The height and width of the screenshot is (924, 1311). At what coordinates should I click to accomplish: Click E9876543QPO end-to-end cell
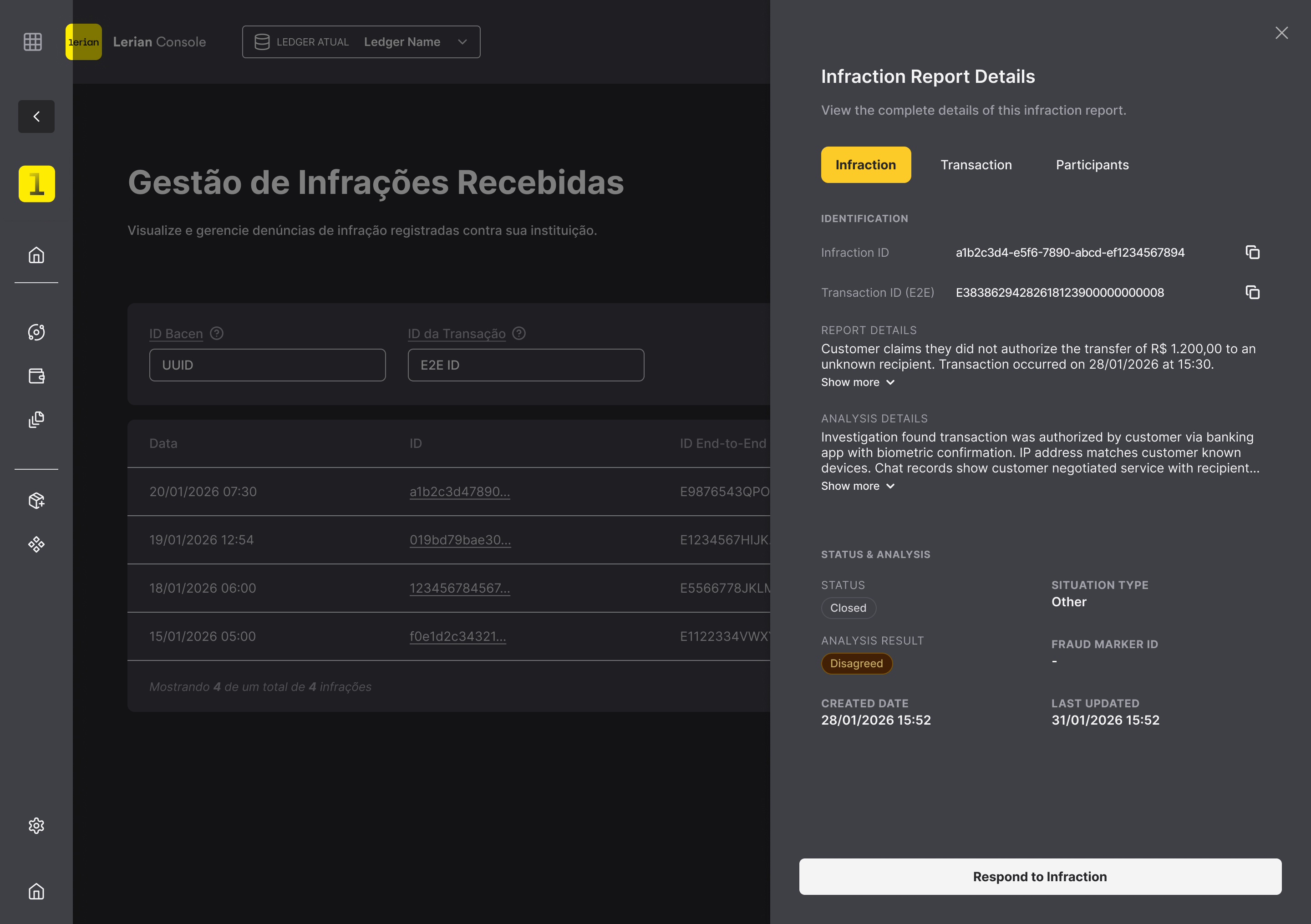pos(725,492)
